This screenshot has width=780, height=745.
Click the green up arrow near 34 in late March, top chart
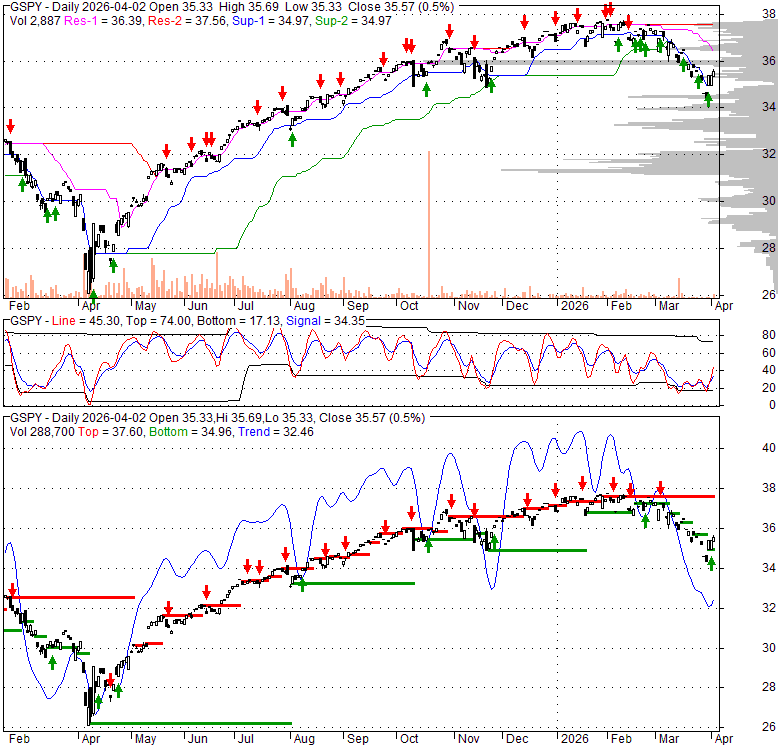click(708, 99)
